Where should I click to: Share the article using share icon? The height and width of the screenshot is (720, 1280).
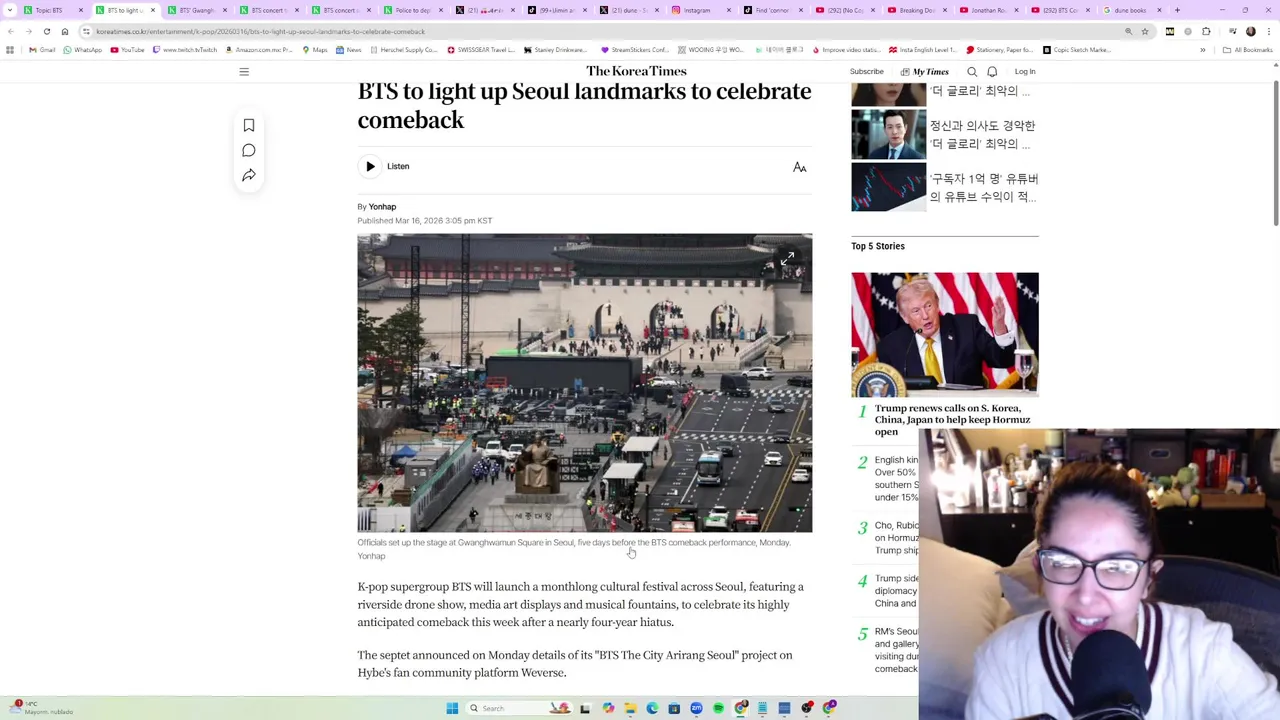pos(249,175)
